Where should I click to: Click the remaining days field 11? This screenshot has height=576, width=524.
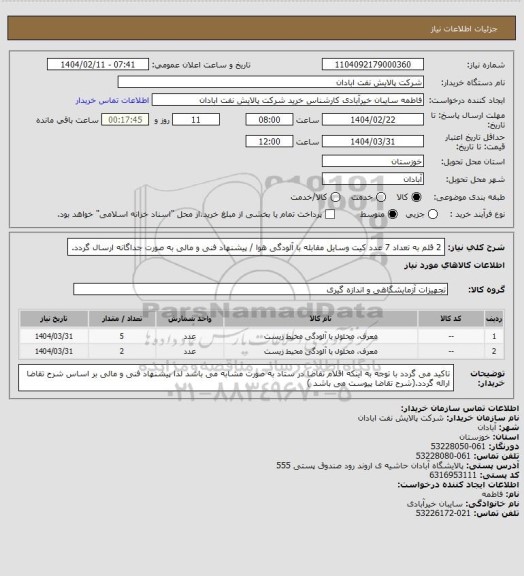pyautogui.click(x=196, y=120)
